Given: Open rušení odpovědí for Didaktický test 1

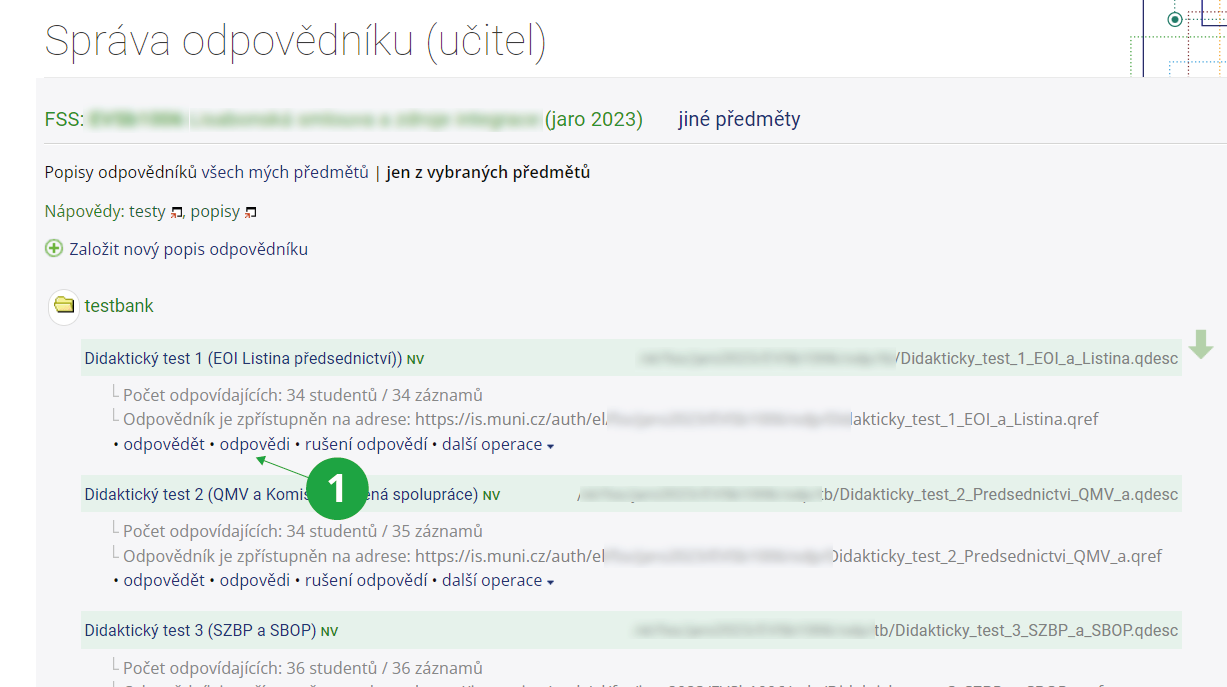Looking at the screenshot, I should (366, 444).
